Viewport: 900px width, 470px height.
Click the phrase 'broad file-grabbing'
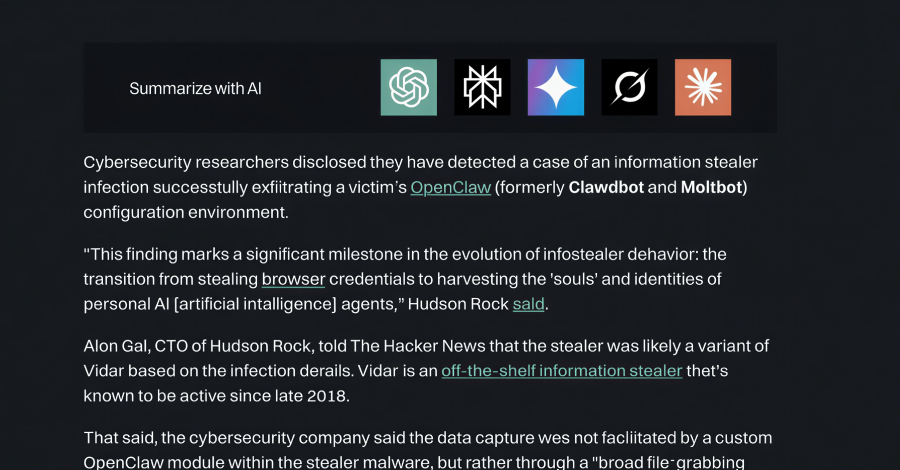point(672,463)
